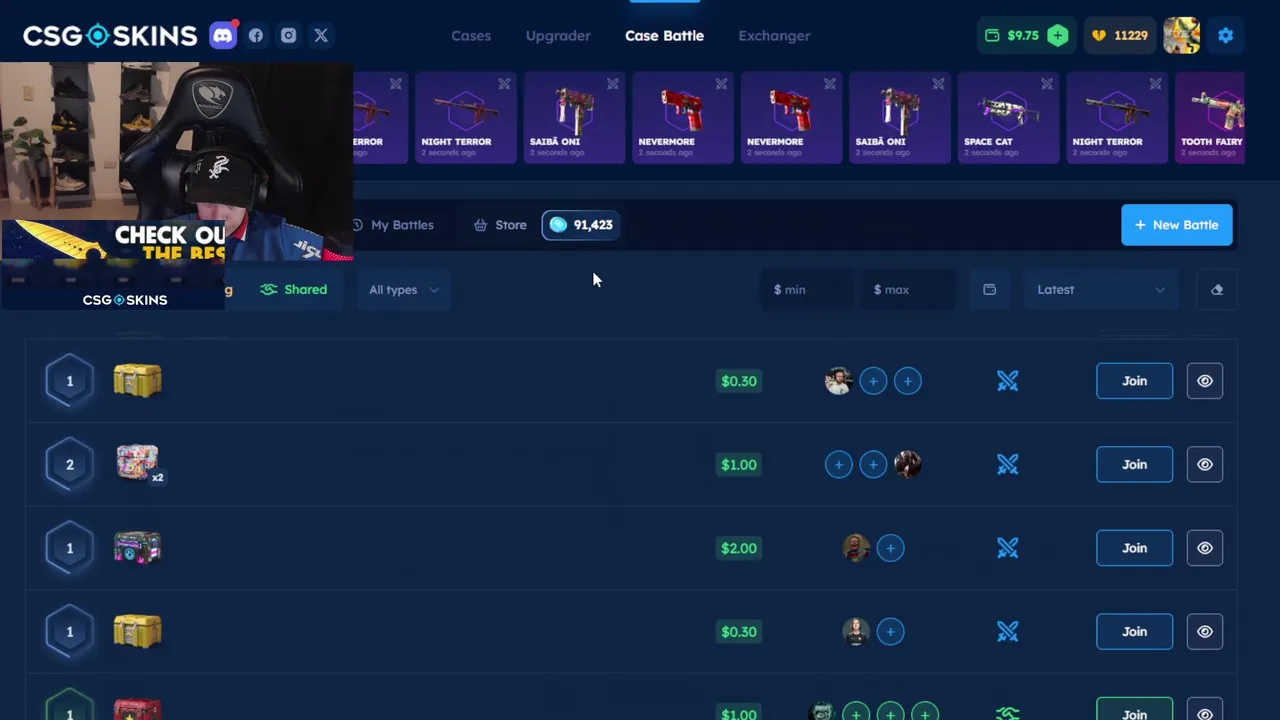
Task: Join the $2.00 battle
Action: coord(1134,548)
